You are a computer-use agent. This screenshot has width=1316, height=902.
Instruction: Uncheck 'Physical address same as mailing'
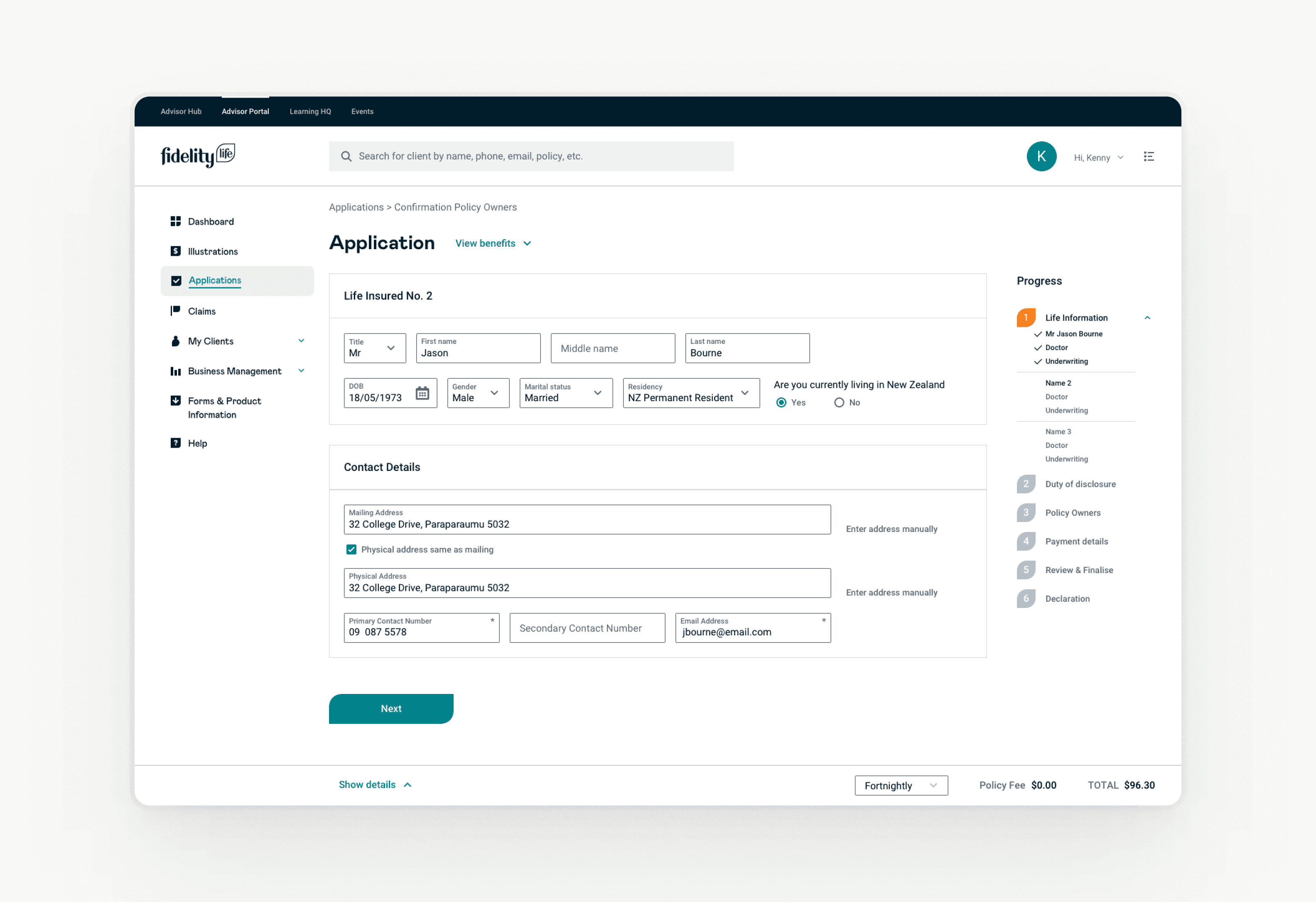[x=351, y=549]
